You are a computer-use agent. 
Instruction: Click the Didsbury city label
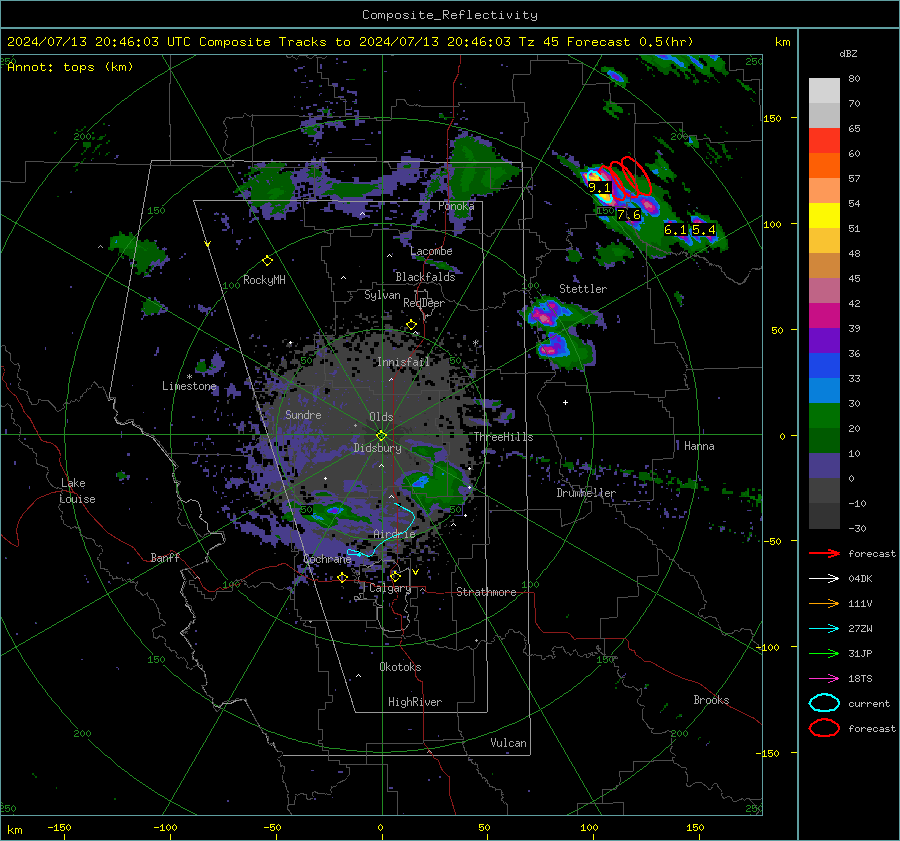(x=377, y=448)
